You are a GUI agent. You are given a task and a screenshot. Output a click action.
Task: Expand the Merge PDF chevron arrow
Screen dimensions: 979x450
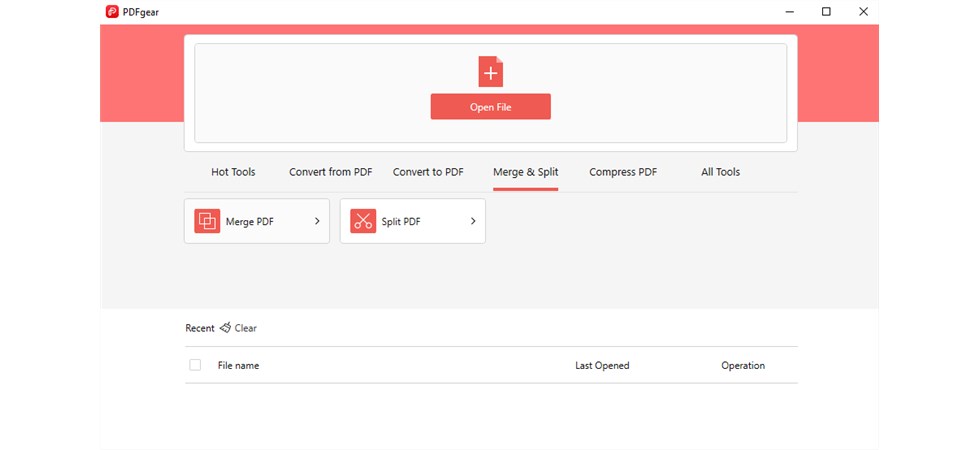317,221
